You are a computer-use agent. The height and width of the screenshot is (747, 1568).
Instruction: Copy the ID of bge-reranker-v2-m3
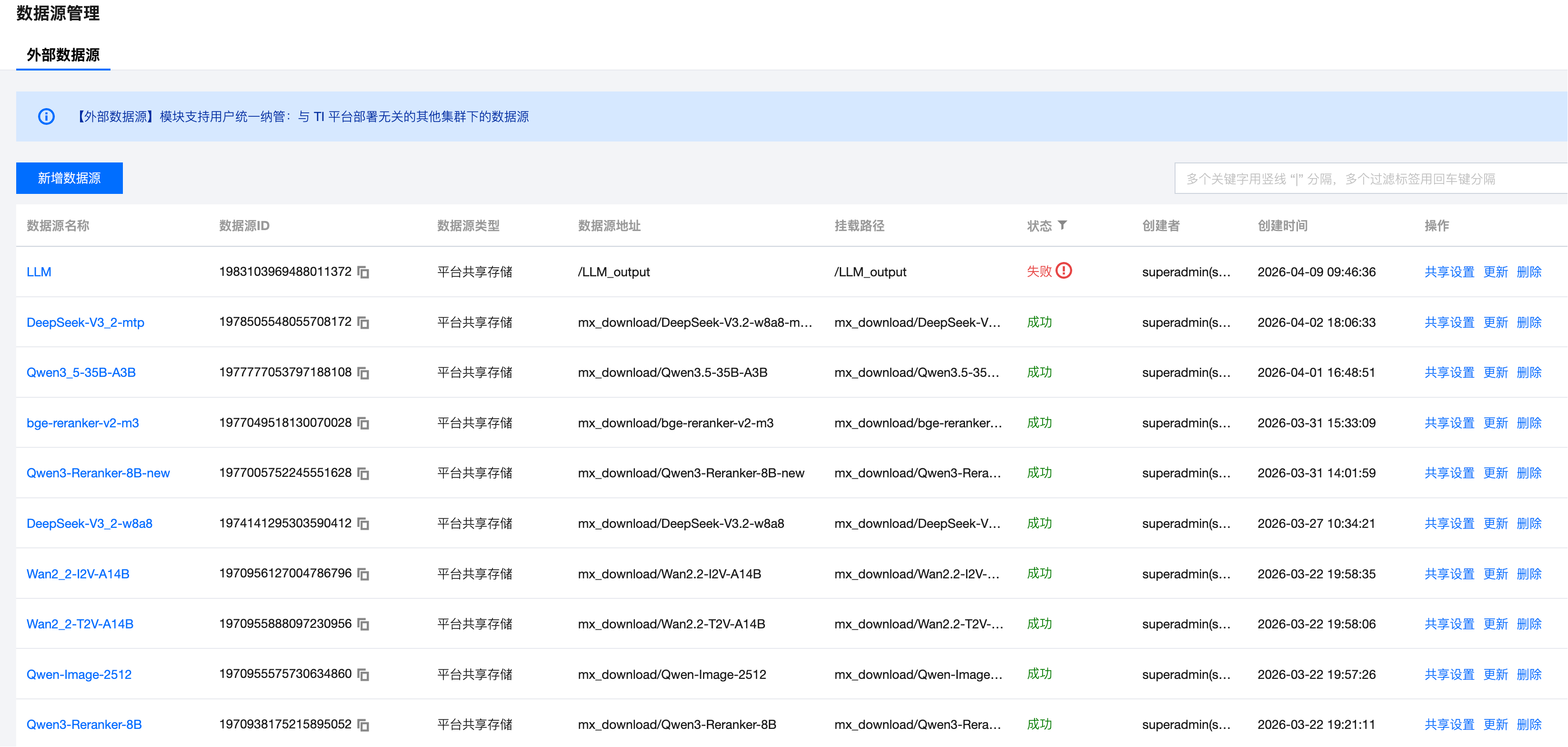(x=363, y=423)
